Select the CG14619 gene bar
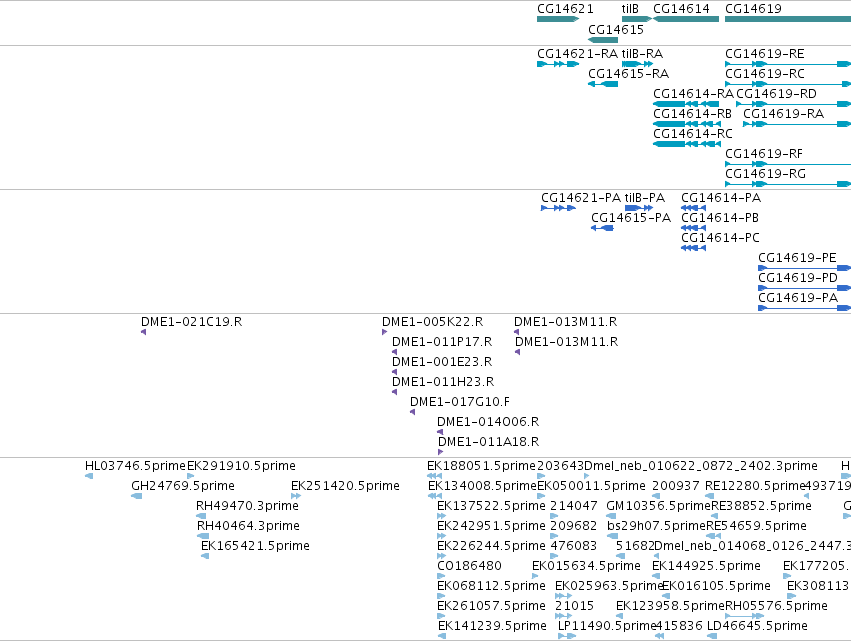The height and width of the screenshot is (641, 851). [x=788, y=19]
